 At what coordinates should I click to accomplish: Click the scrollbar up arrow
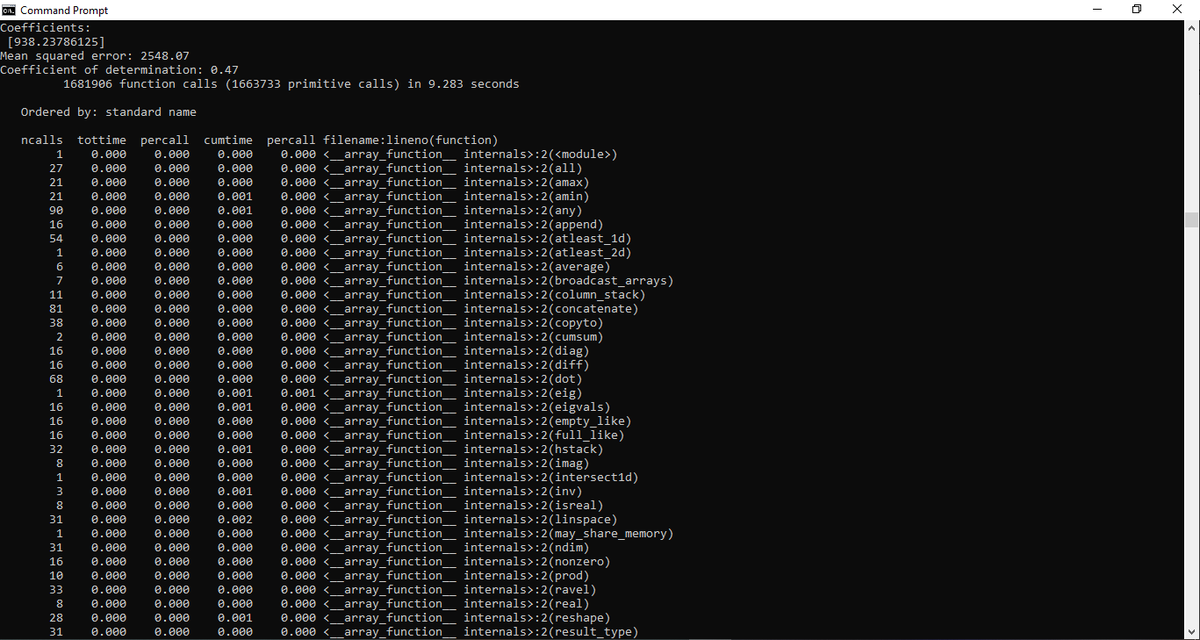(x=1191, y=28)
